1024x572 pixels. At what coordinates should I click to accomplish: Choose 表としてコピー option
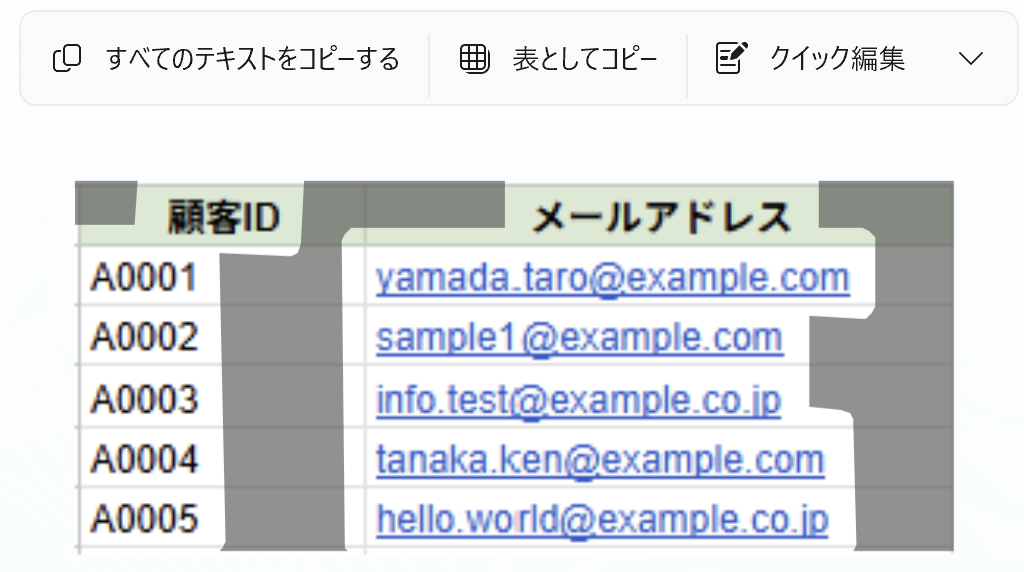[559, 59]
